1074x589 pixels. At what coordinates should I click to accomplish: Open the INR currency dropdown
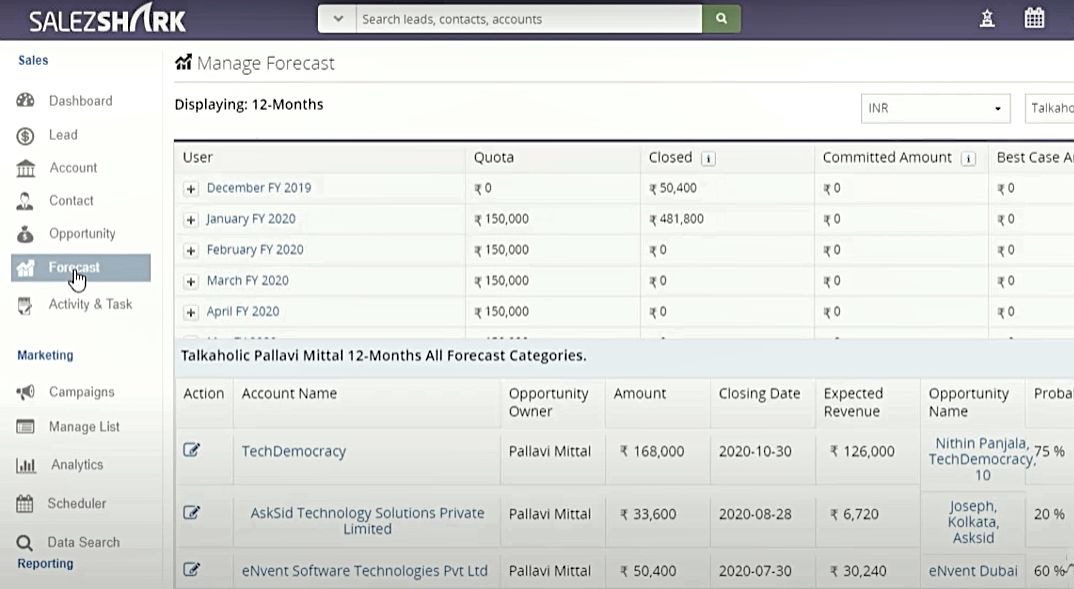[936, 108]
